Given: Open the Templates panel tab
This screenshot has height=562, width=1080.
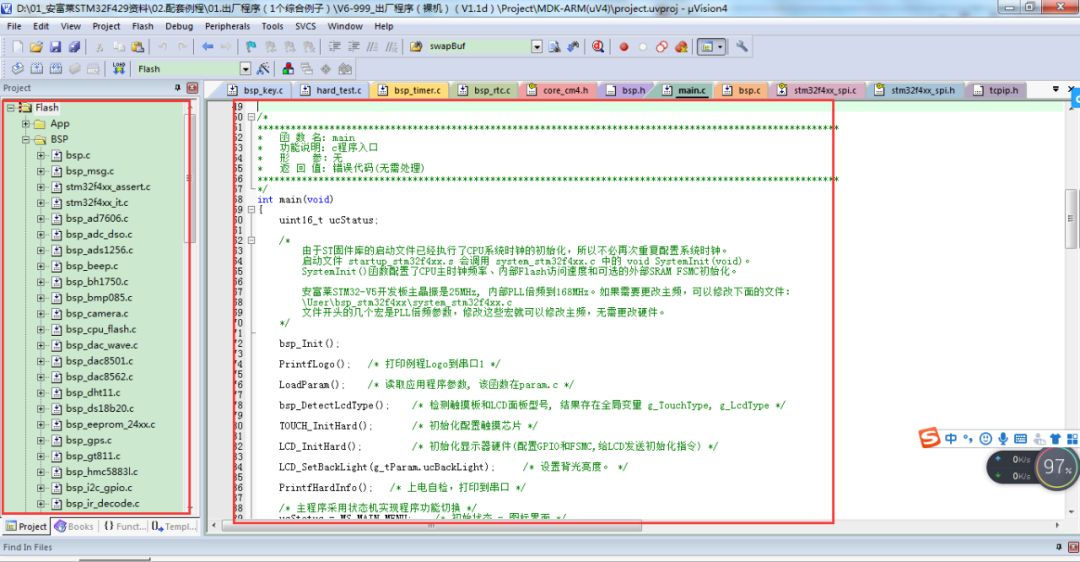Looking at the screenshot, I should [174, 526].
